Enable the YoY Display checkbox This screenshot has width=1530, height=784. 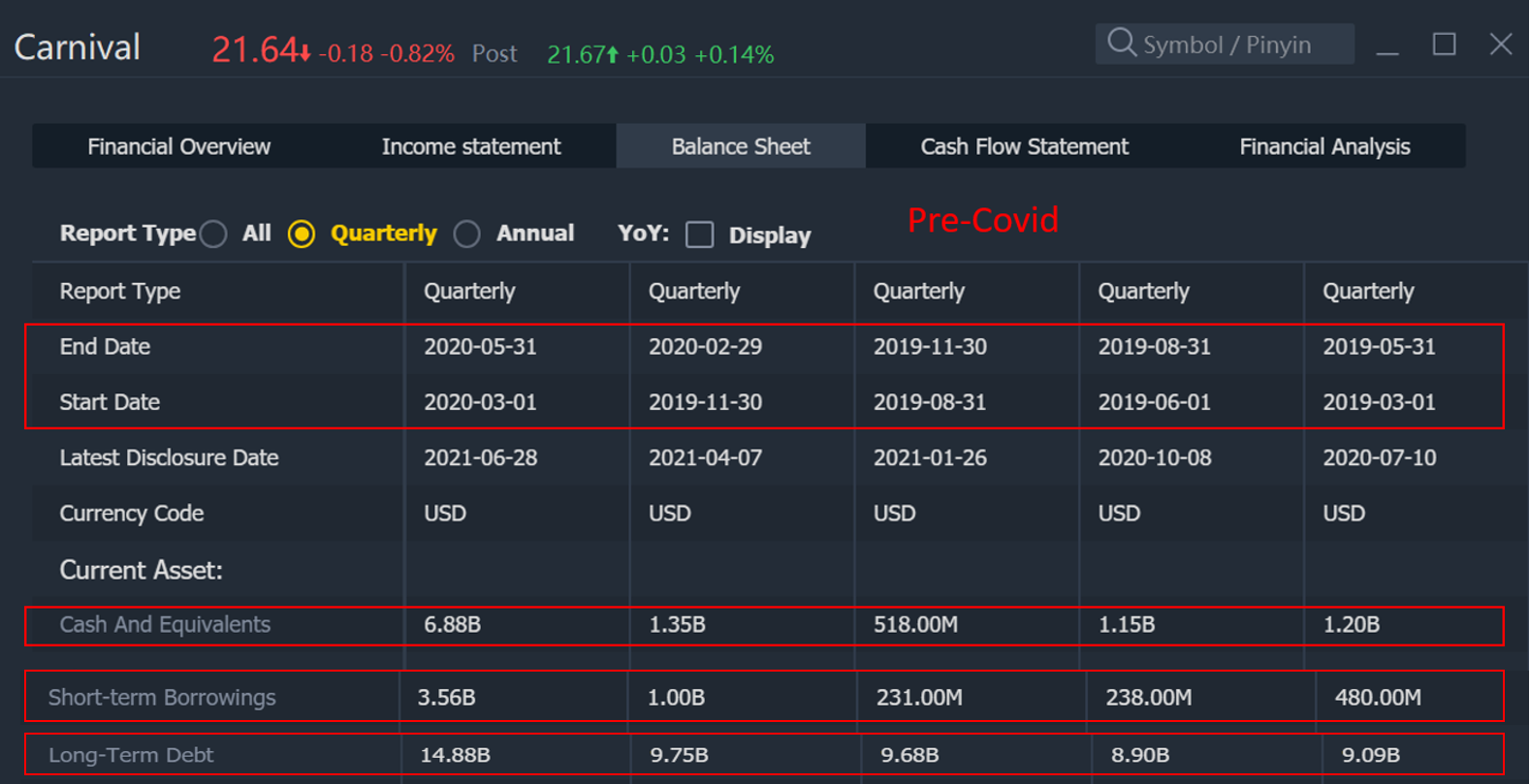click(x=699, y=235)
